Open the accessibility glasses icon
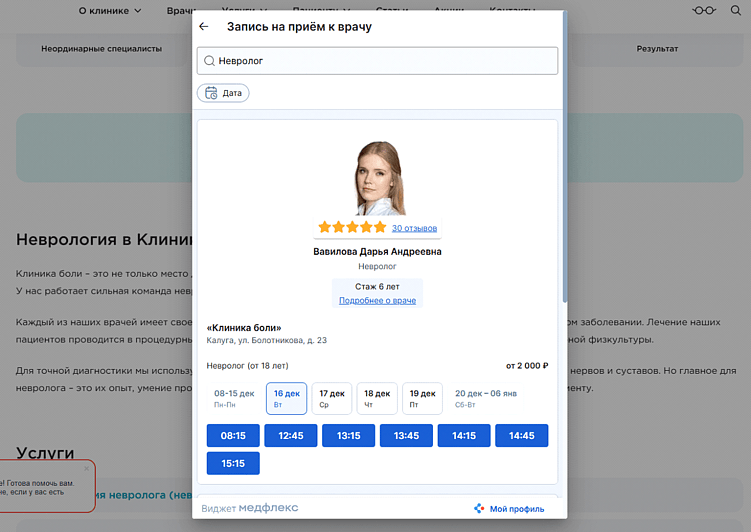The width and height of the screenshot is (751, 532). tap(704, 10)
